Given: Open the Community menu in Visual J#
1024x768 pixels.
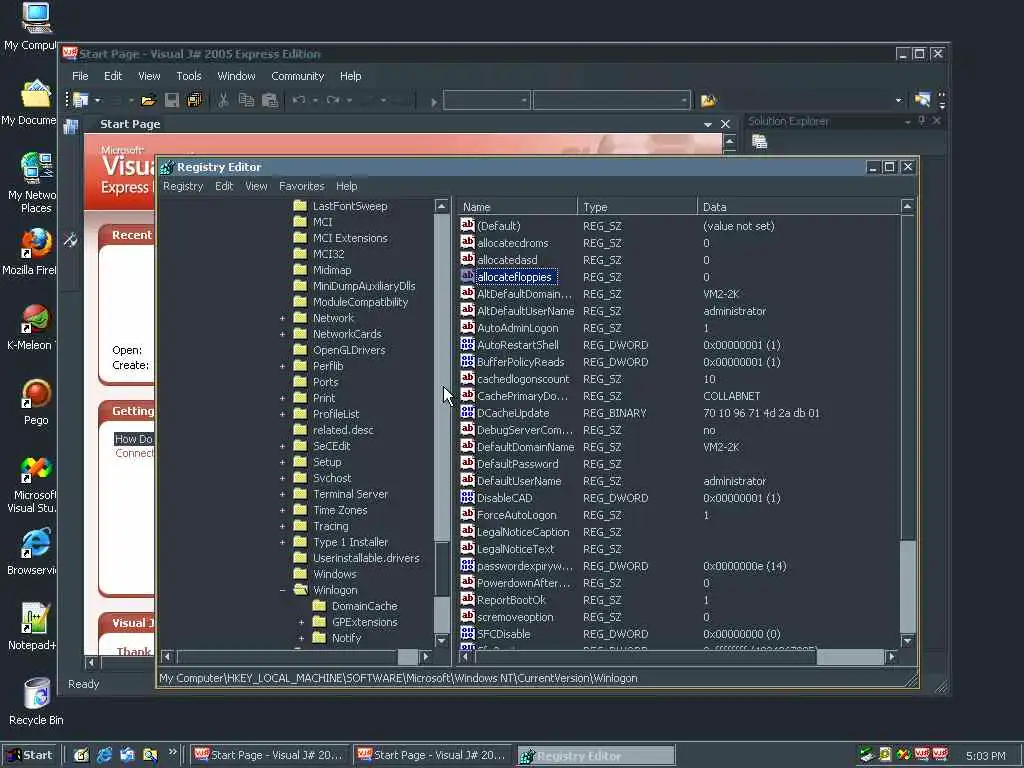Looking at the screenshot, I should pyautogui.click(x=298, y=76).
